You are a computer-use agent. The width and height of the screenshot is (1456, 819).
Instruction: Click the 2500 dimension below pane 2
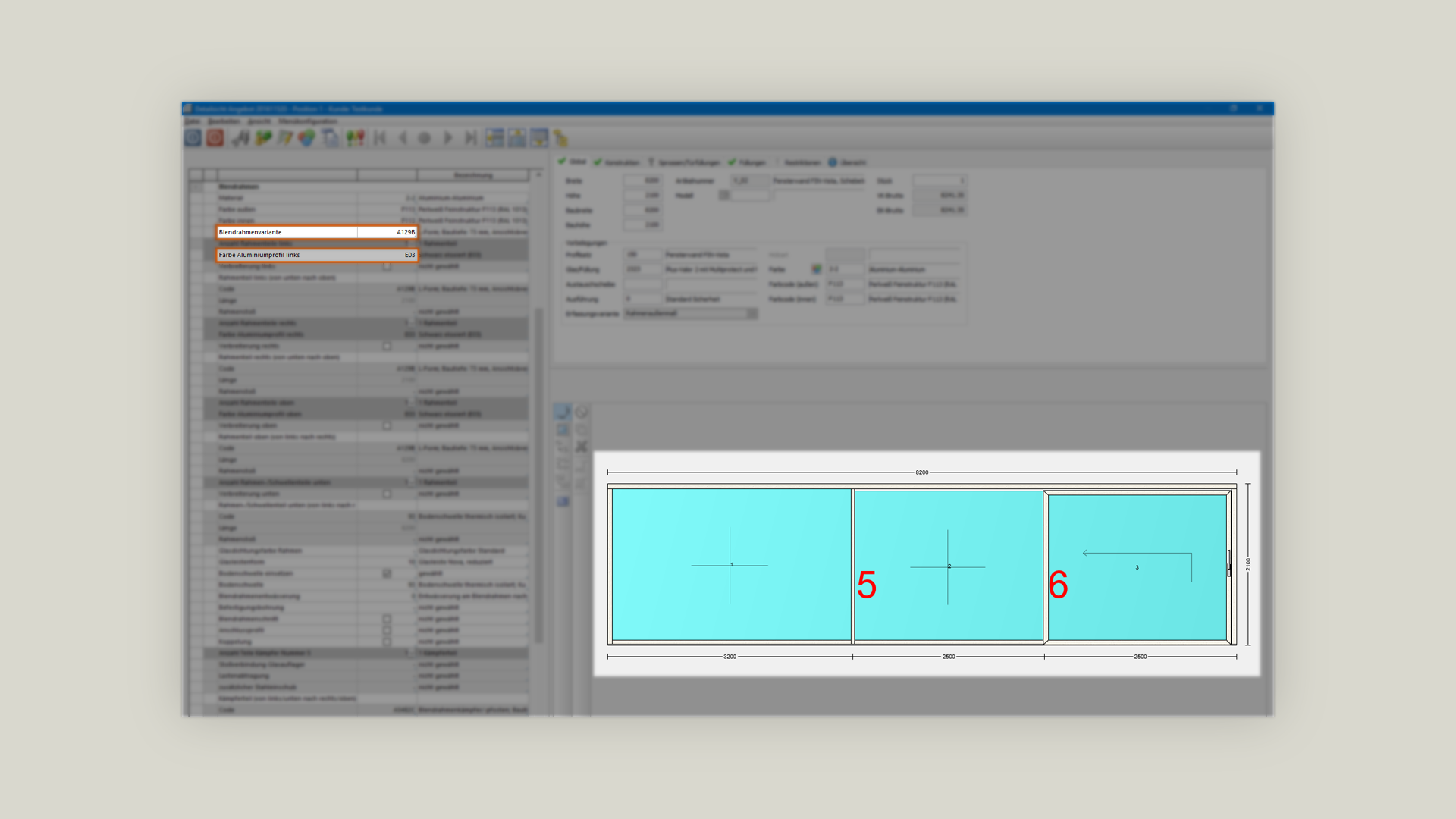click(949, 657)
